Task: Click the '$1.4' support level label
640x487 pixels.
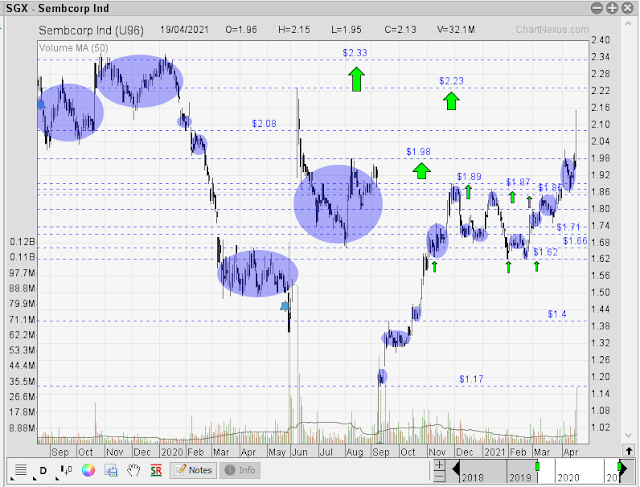Action: coord(557,314)
